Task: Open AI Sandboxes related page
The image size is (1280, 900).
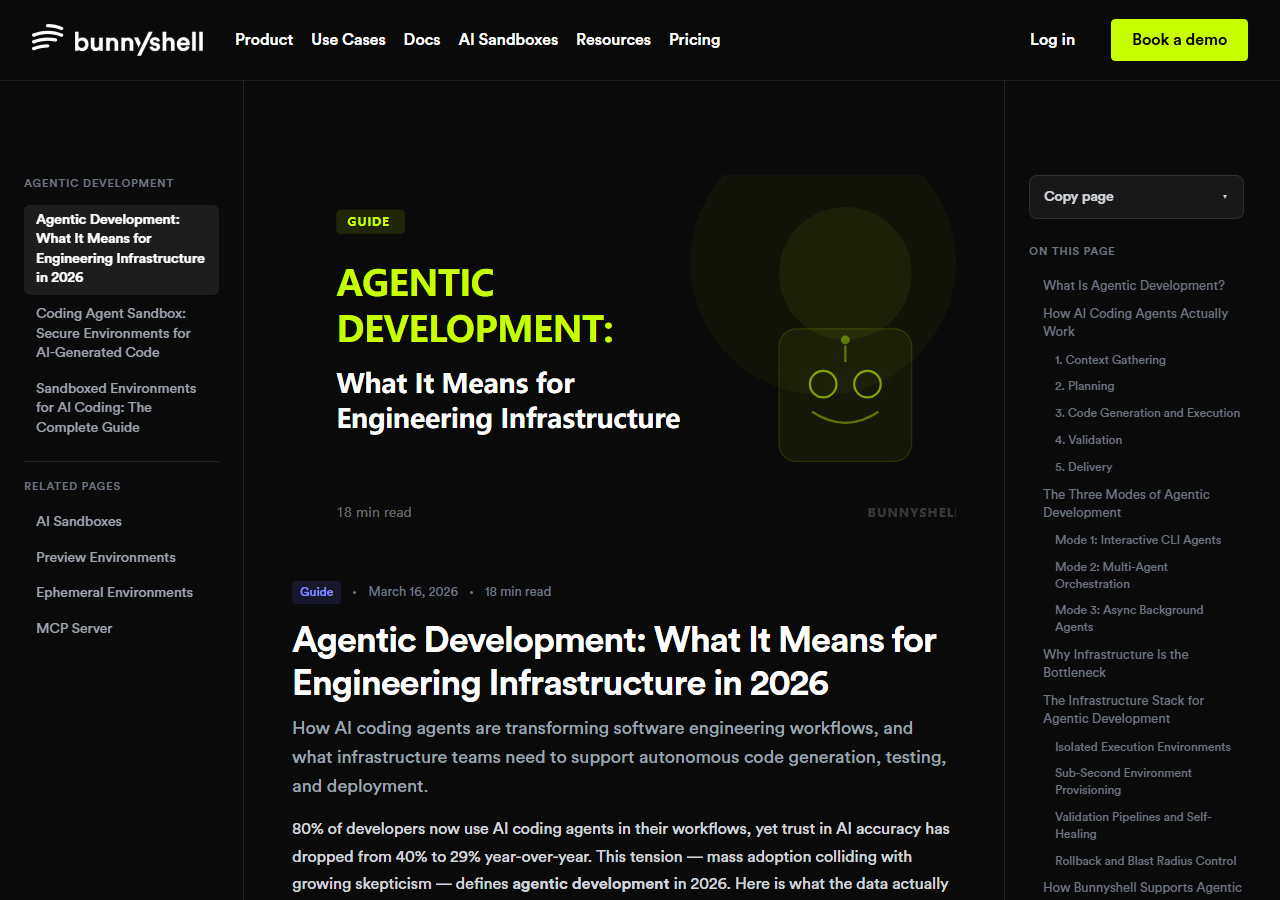Action: point(79,521)
